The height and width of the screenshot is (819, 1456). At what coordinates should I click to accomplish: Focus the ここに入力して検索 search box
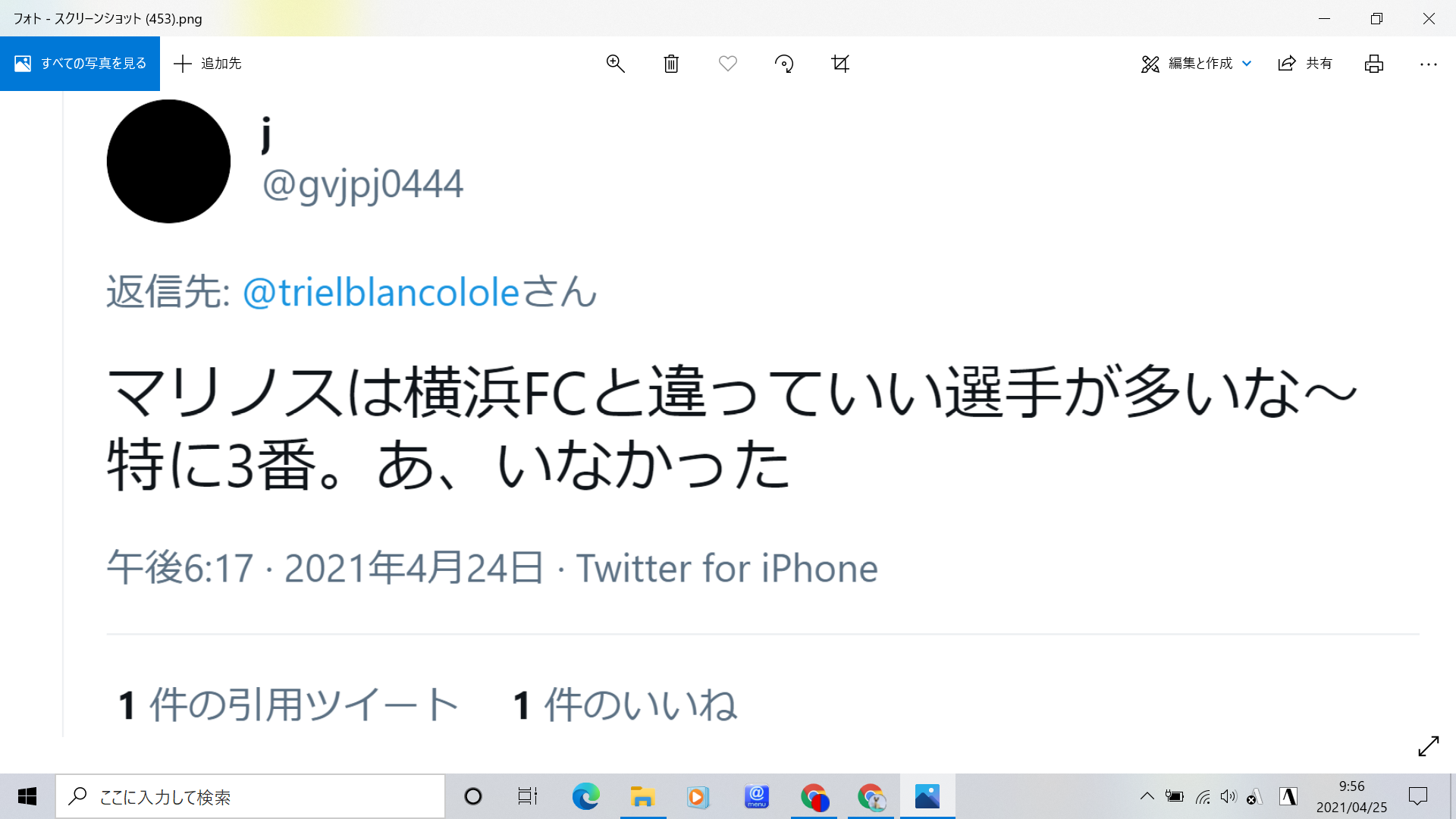click(250, 796)
